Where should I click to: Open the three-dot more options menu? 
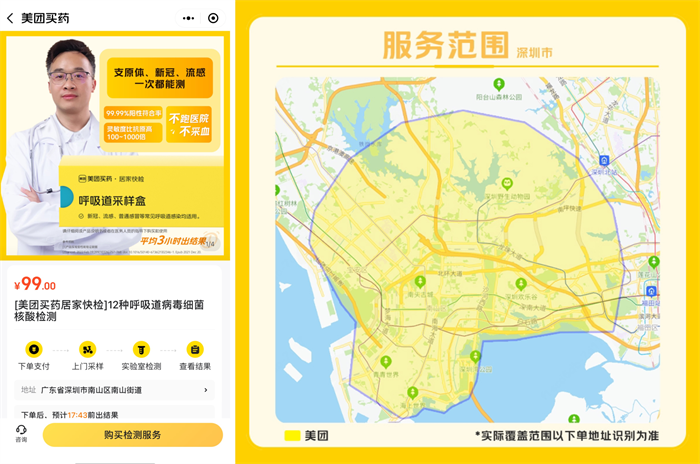(188, 18)
